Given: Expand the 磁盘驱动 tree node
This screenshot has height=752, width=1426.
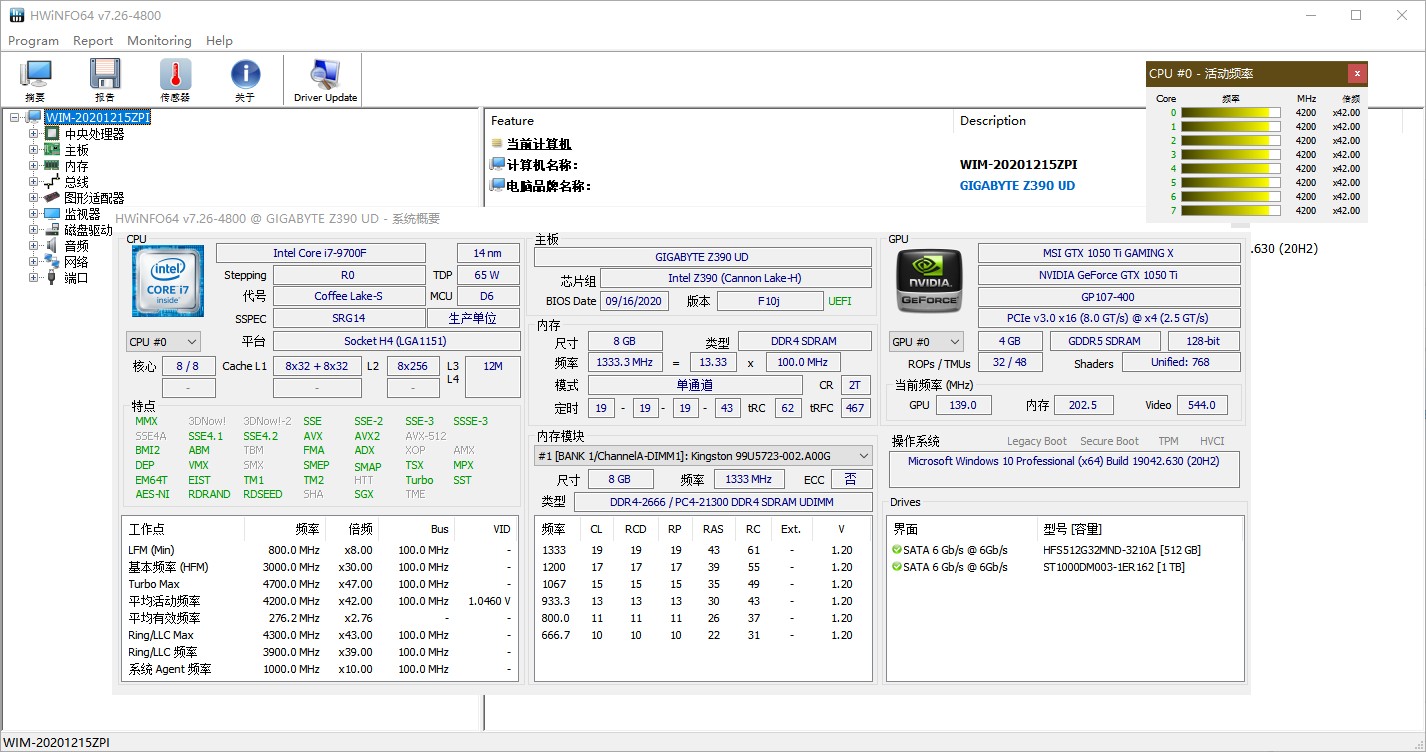Looking at the screenshot, I should click(33, 230).
